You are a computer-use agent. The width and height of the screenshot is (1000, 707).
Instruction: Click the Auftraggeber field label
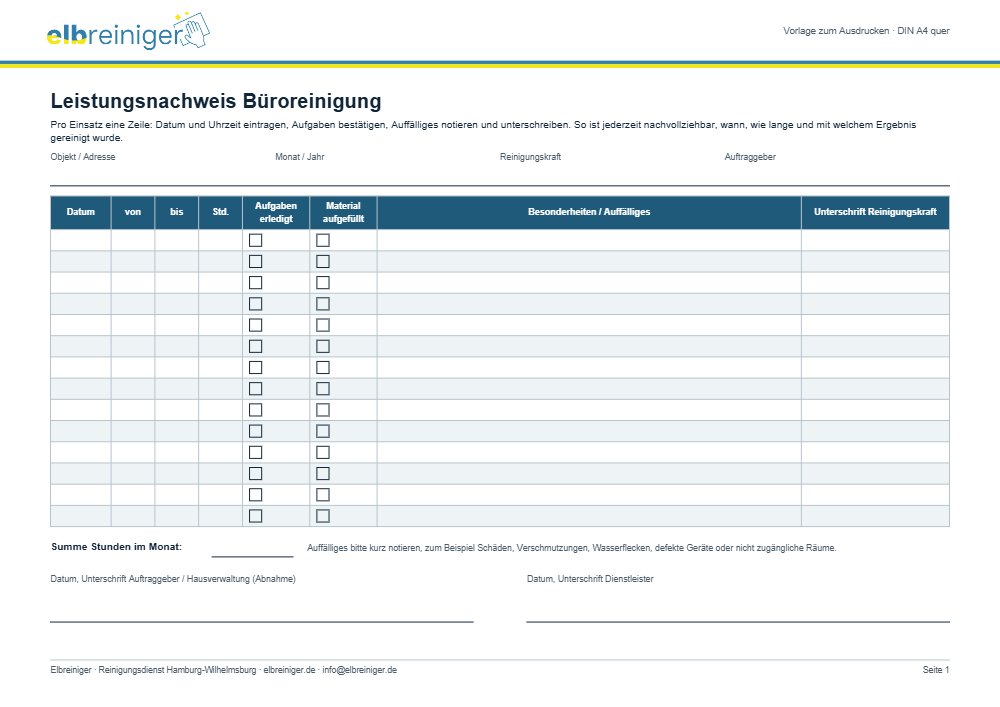tap(750, 157)
